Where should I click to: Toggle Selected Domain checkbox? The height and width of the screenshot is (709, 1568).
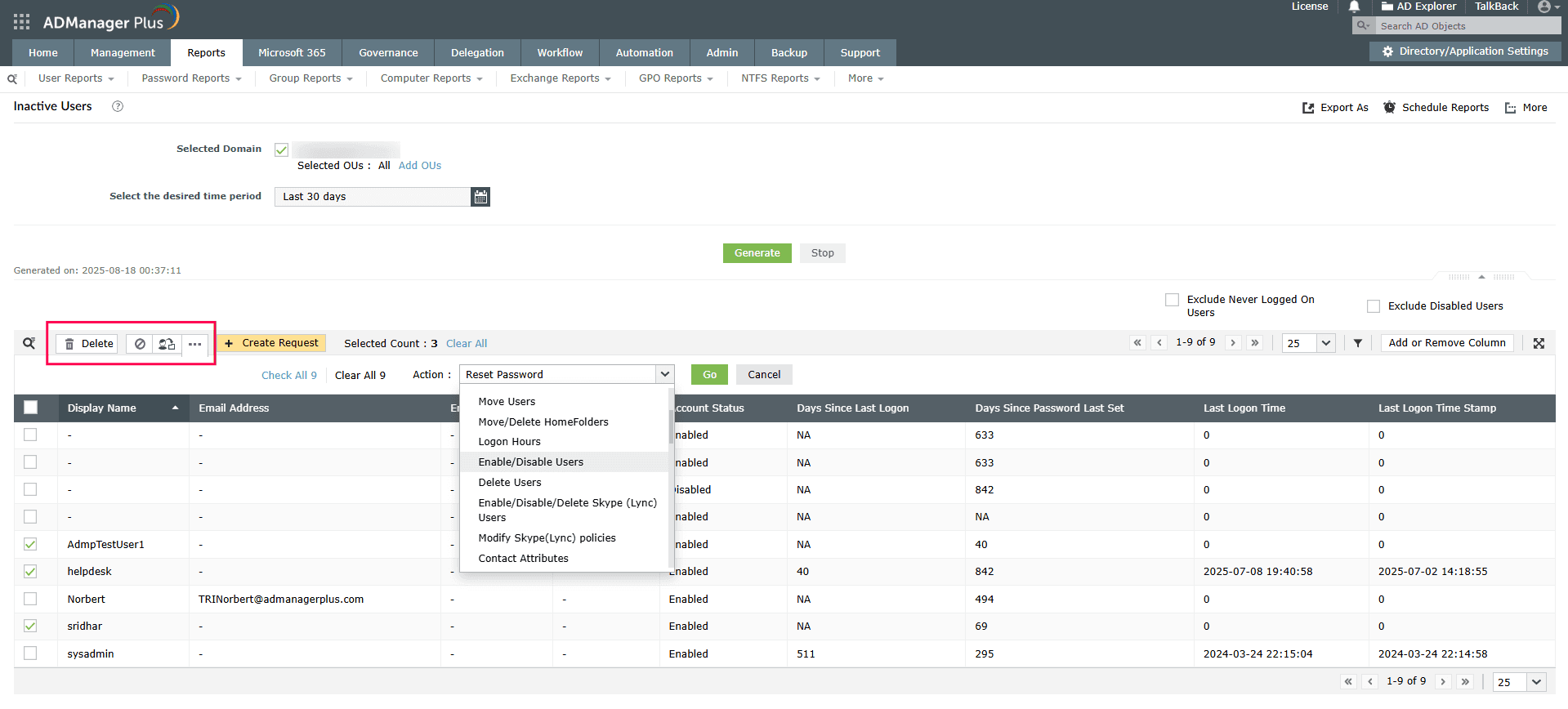[x=281, y=149]
